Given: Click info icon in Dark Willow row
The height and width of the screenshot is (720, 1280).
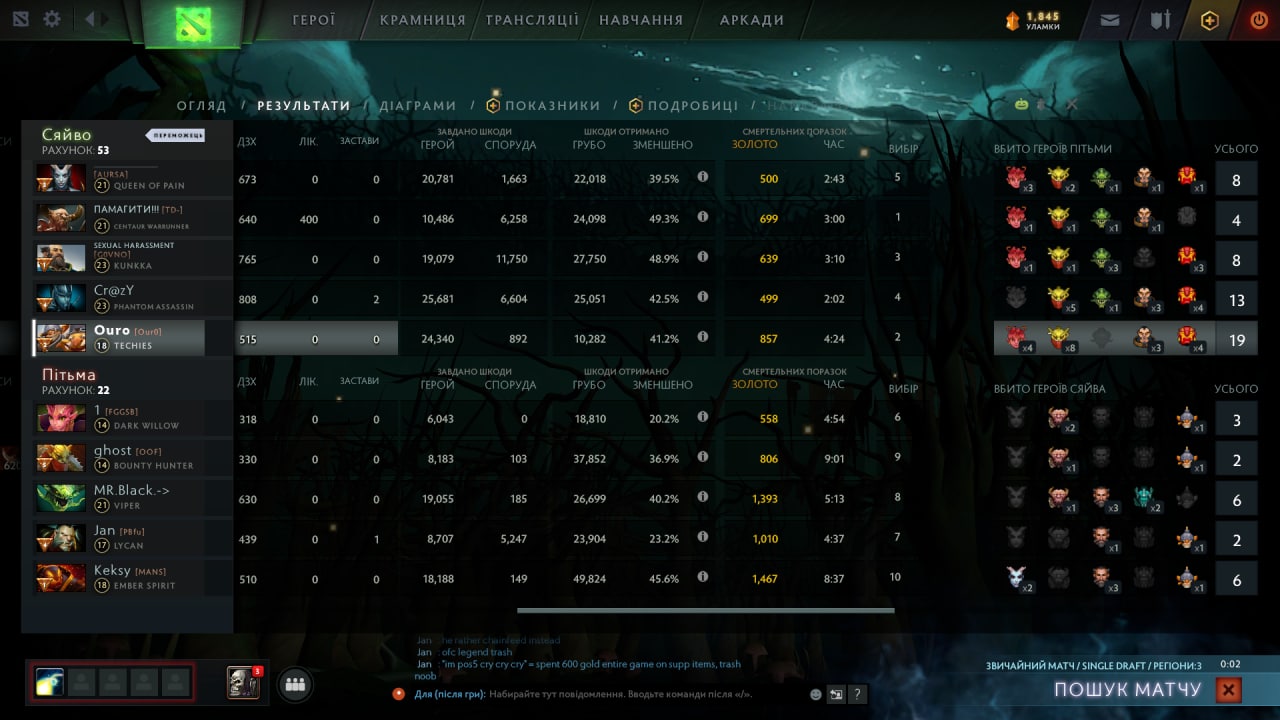Looking at the screenshot, I should coord(702,417).
